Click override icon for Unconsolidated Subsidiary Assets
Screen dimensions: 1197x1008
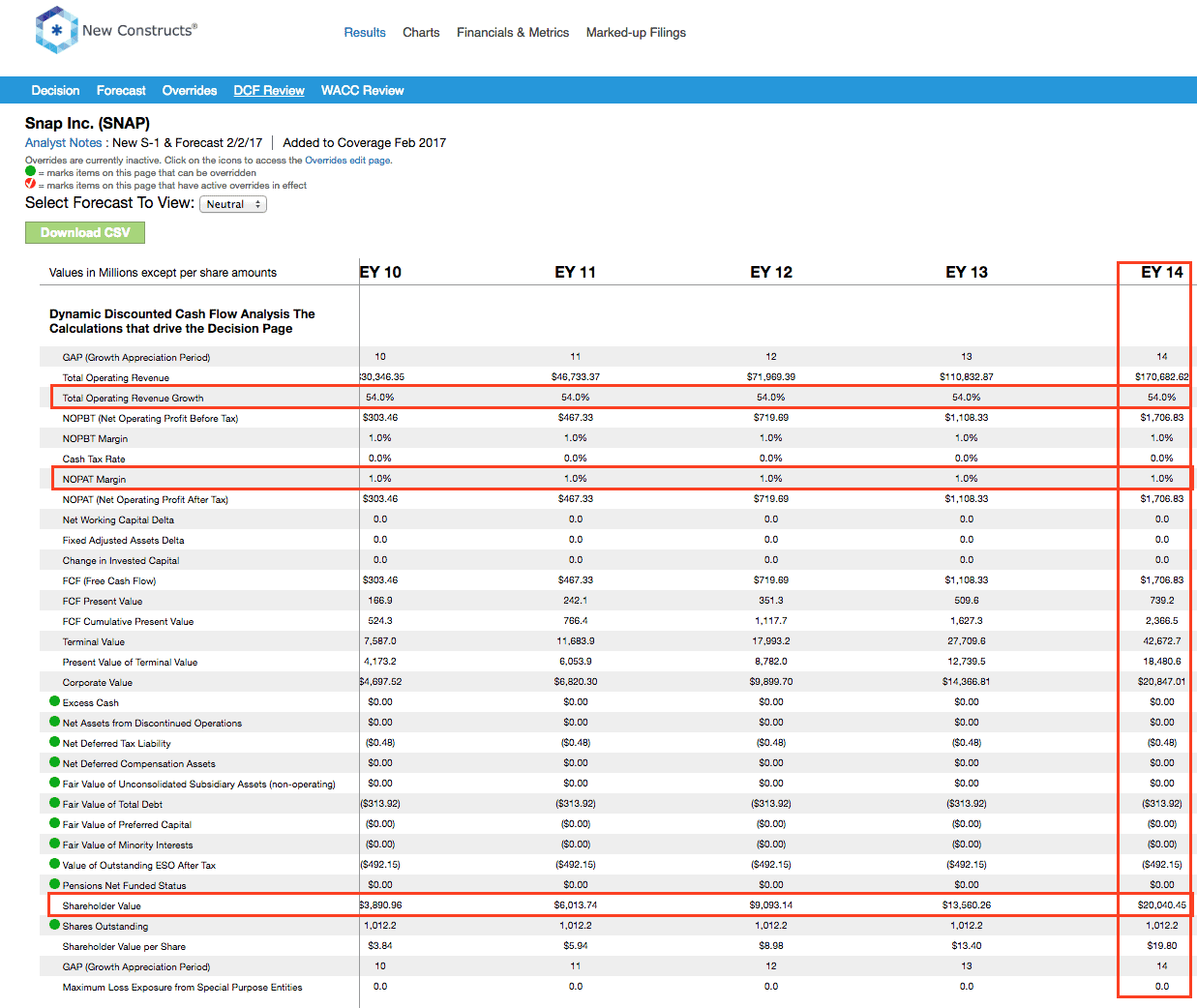(55, 783)
